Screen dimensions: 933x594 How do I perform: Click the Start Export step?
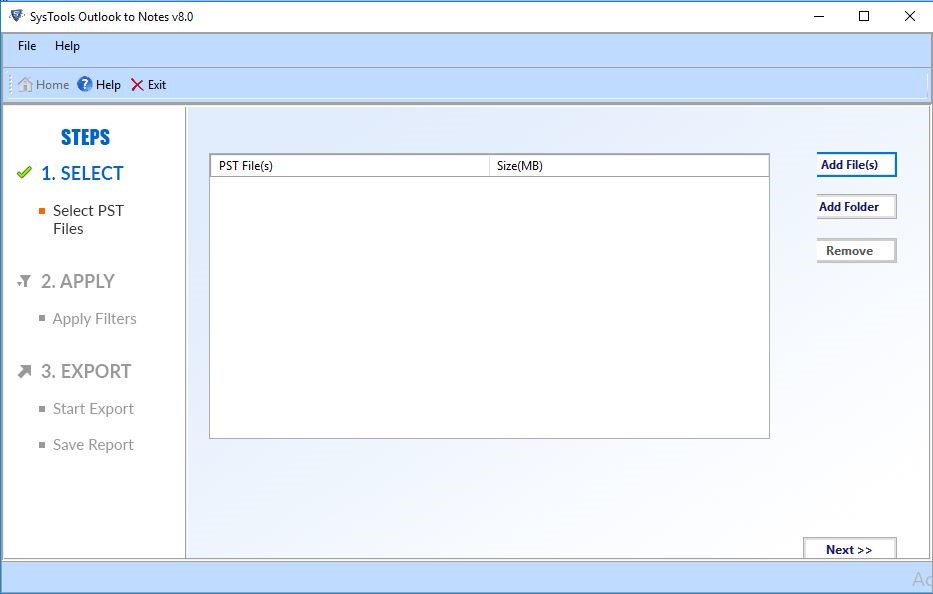[93, 409]
